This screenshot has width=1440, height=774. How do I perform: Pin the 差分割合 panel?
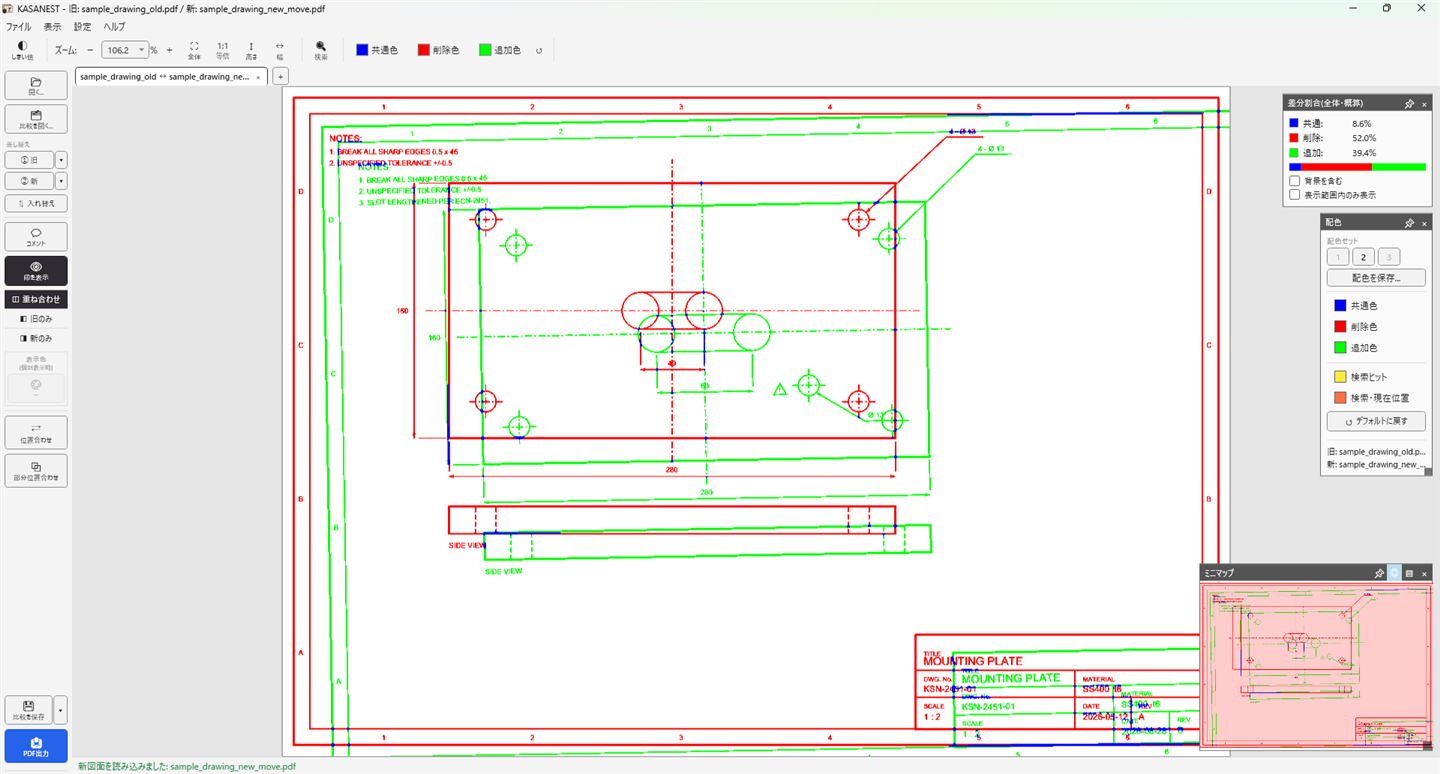[x=1409, y=103]
